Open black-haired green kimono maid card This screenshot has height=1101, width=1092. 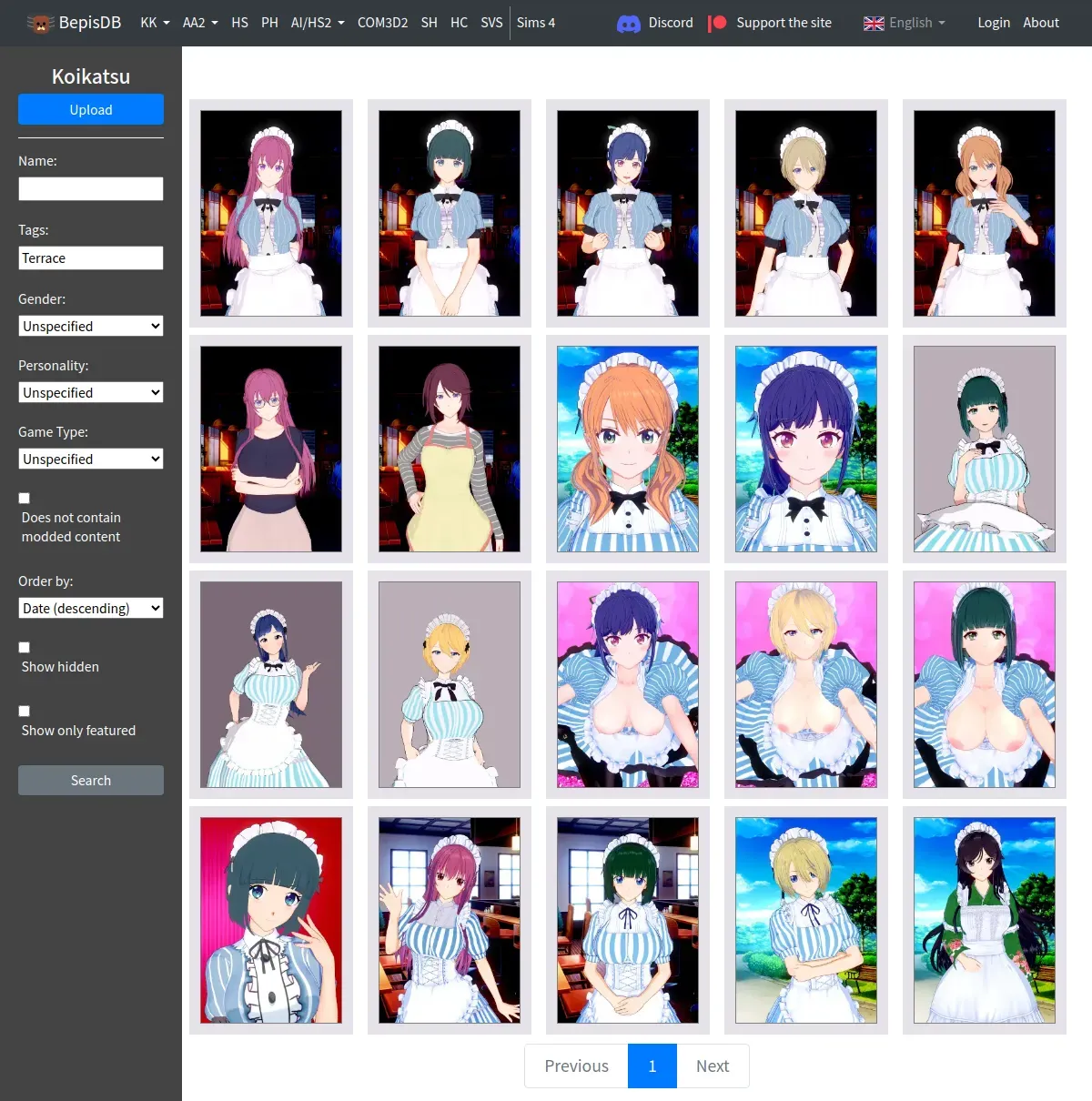click(985, 920)
